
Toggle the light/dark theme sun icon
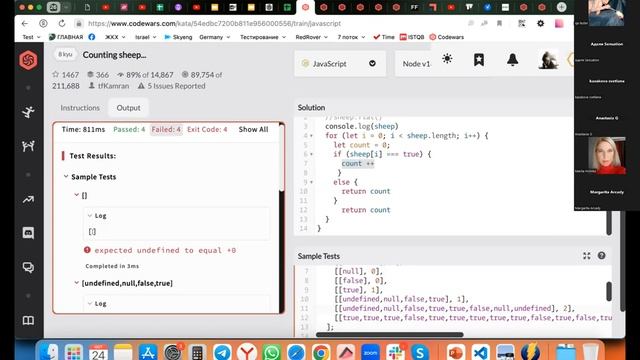(447, 59)
